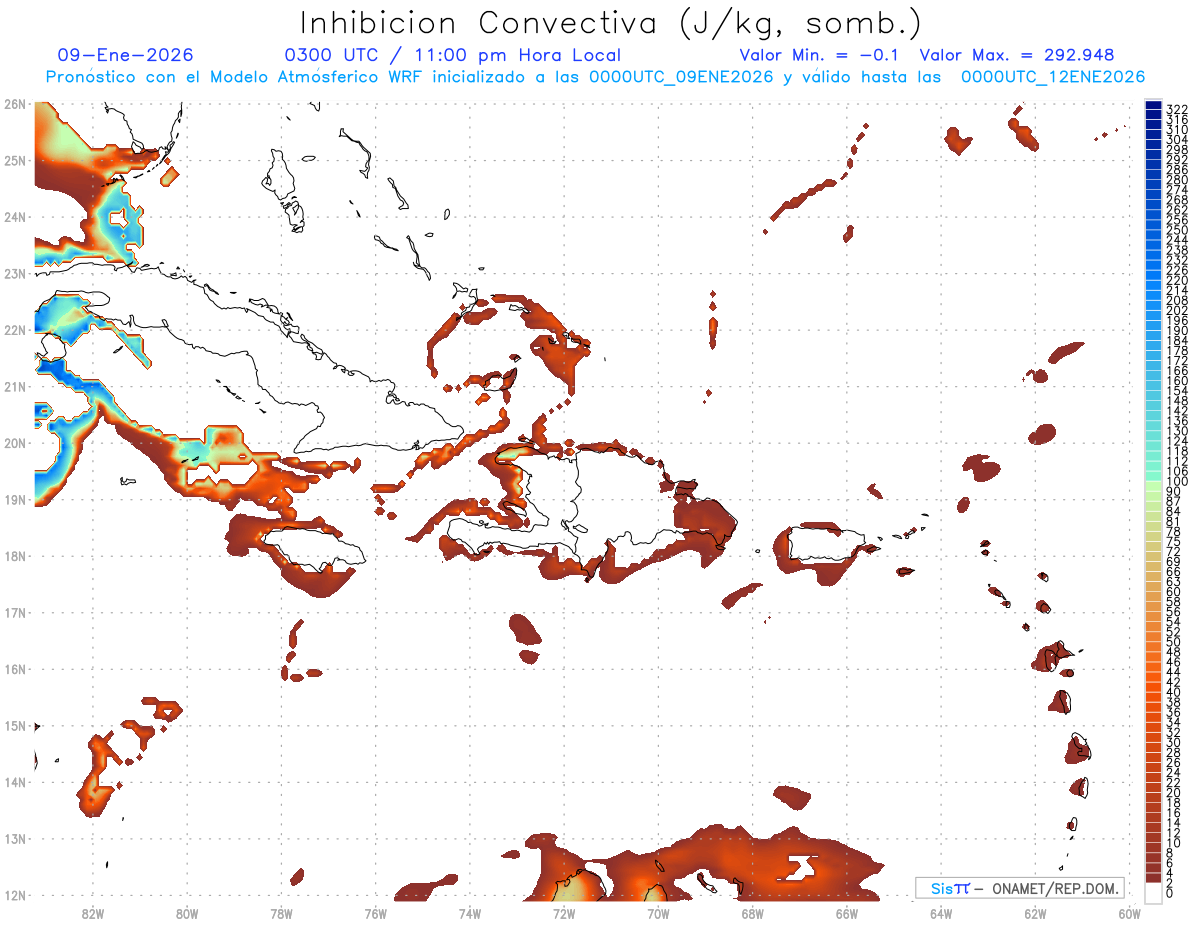Click the '25N' latitude label
This screenshot has width=1200, height=927.
(14, 161)
